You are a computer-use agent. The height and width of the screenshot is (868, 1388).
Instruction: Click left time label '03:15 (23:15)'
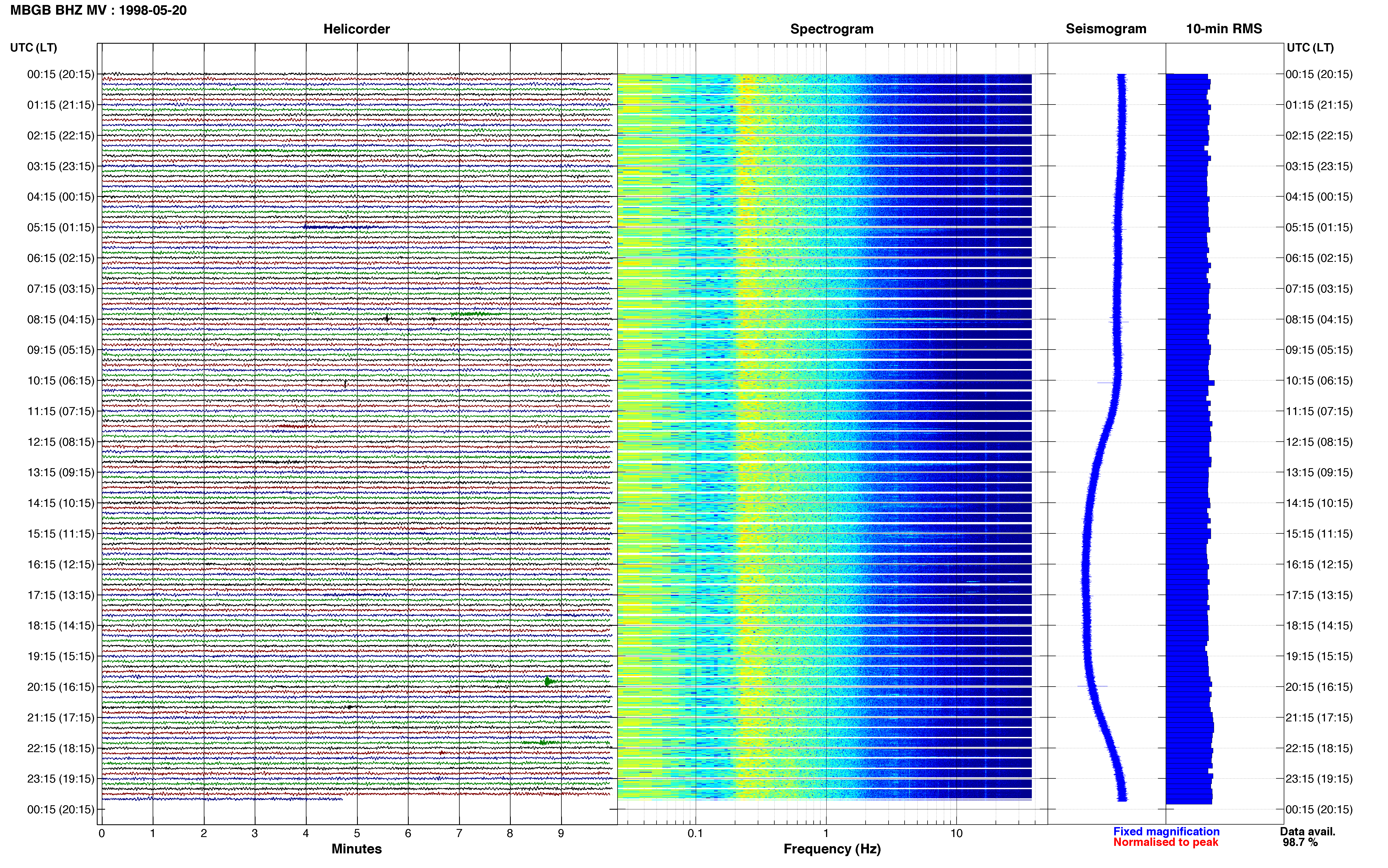tap(61, 166)
